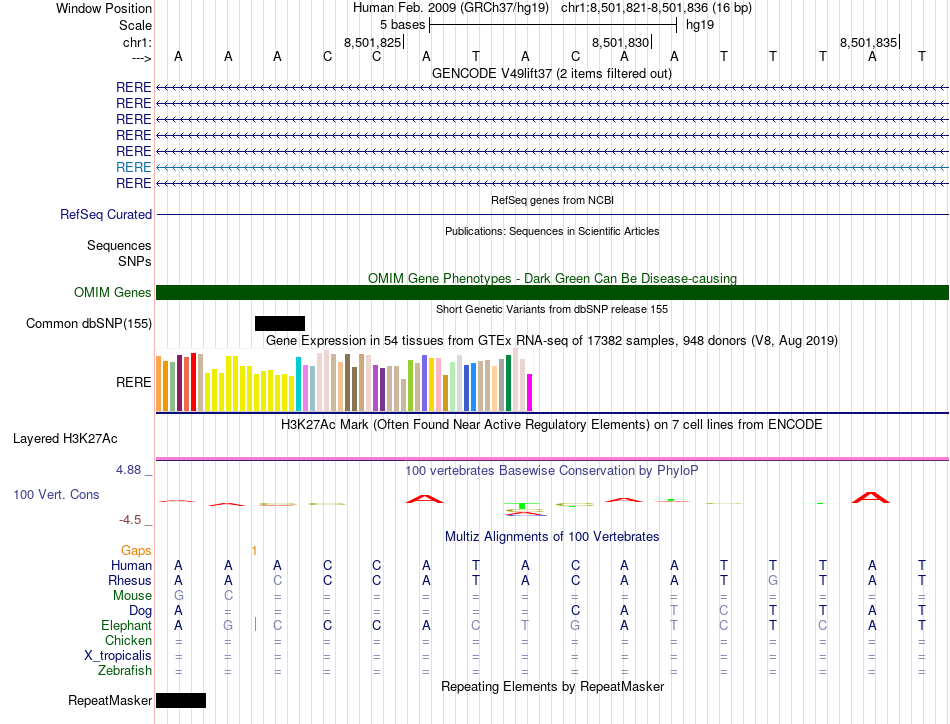The image size is (950, 724).
Task: Click the dark green OMIM gene bar
Action: tap(552, 293)
